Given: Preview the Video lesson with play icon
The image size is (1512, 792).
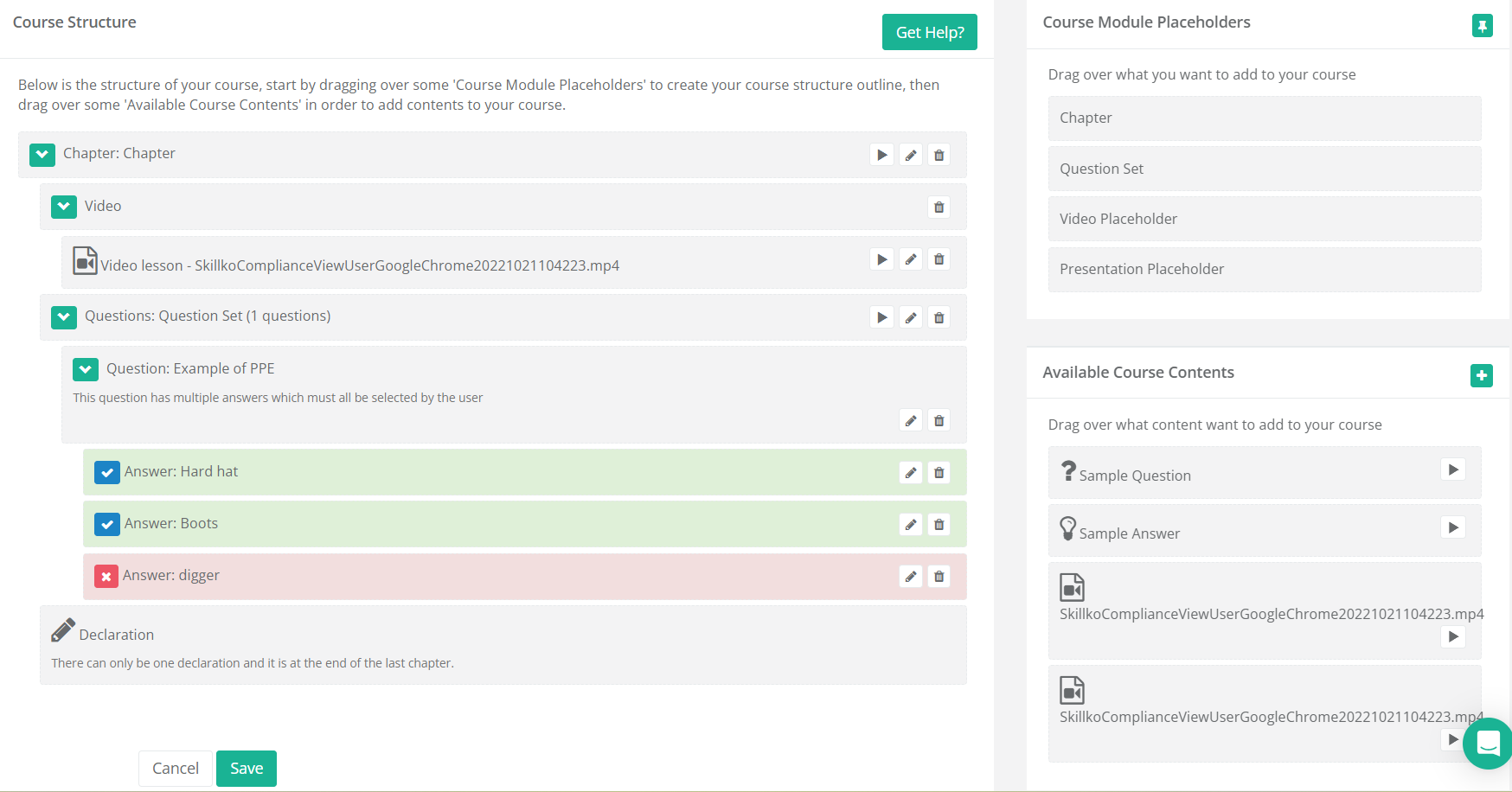Looking at the screenshot, I should click(881, 259).
